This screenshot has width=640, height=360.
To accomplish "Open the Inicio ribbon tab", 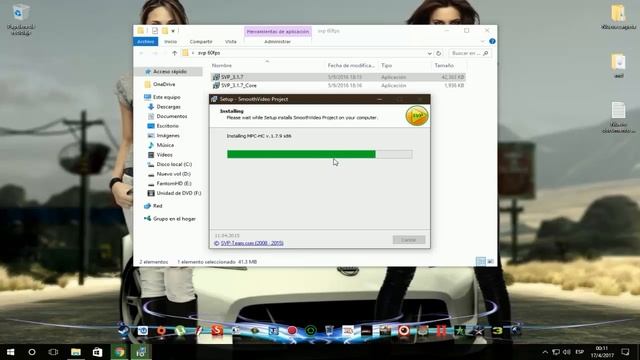I will (171, 42).
